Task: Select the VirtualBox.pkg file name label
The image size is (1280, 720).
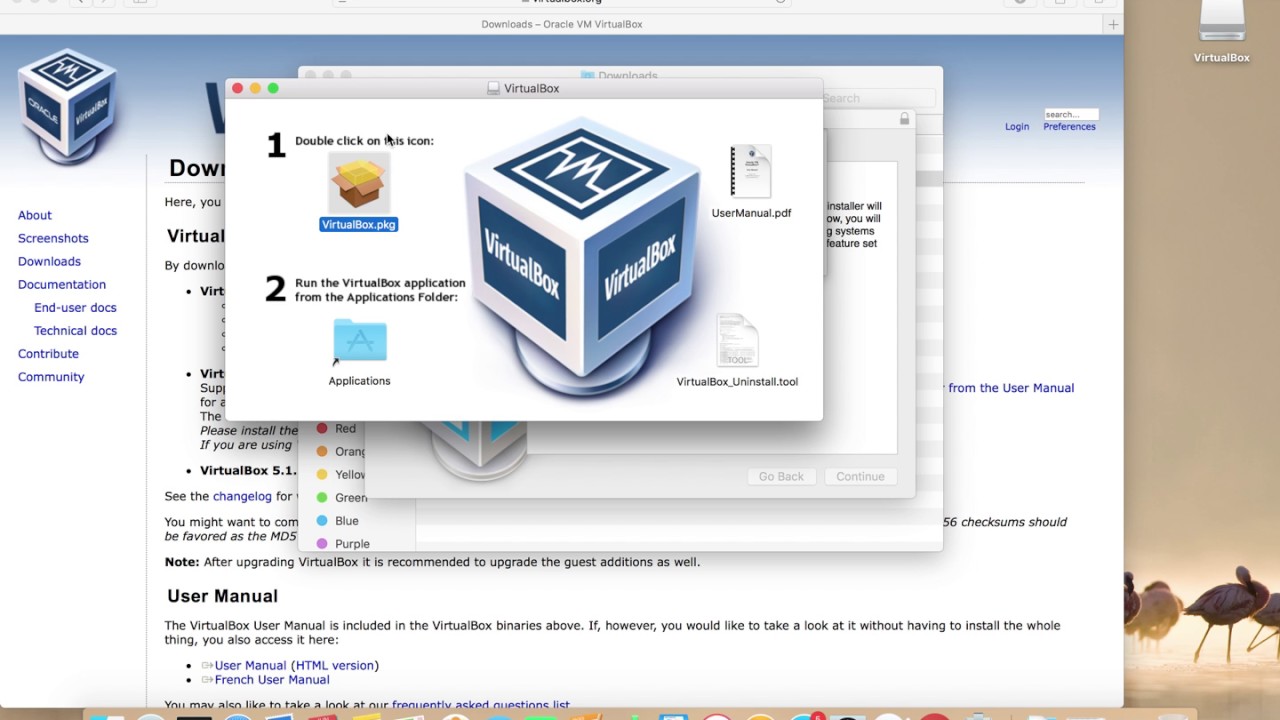Action: point(358,225)
